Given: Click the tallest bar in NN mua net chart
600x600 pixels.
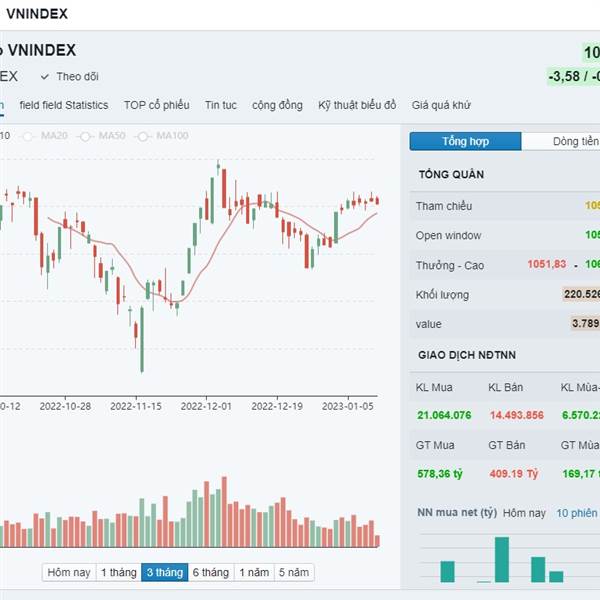Looking at the screenshot, I should click(502, 559).
